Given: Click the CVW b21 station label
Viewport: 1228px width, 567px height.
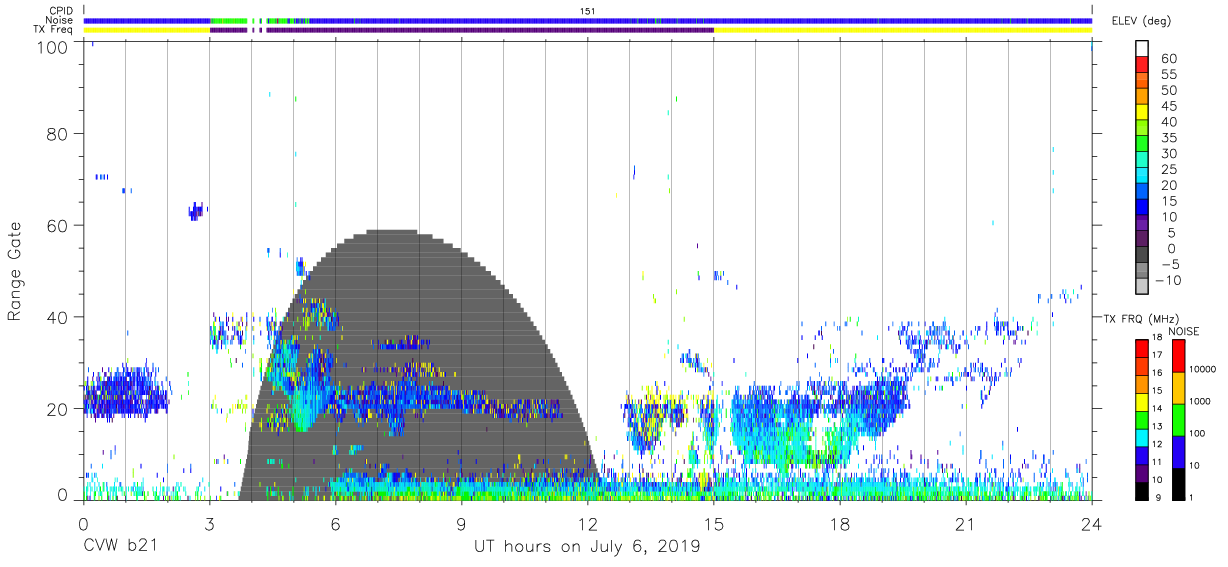Looking at the screenshot, I should point(121,547).
